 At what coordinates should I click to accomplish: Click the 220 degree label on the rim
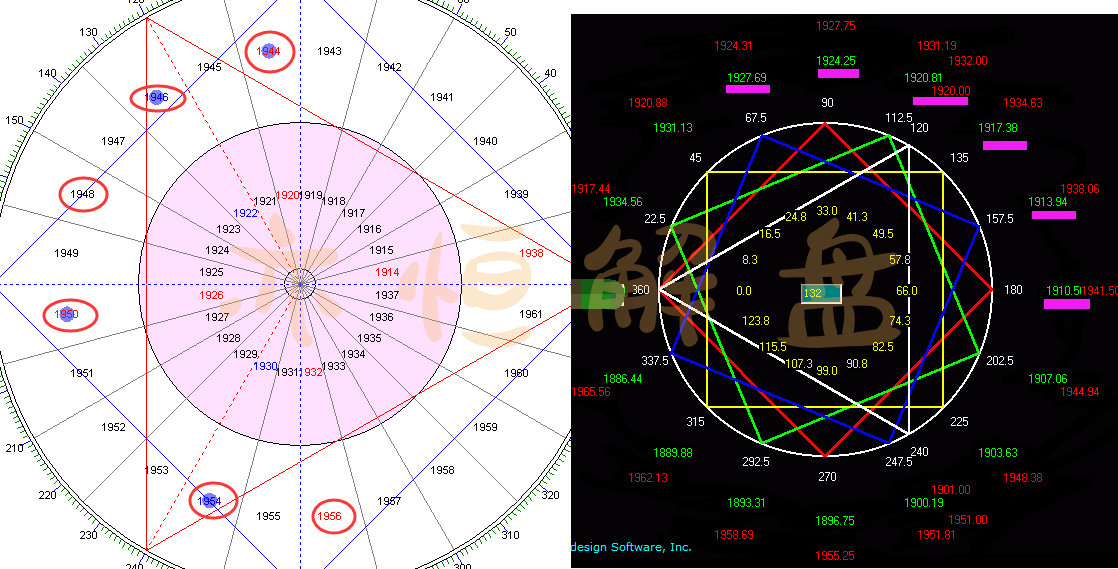pyautogui.click(x=48, y=496)
